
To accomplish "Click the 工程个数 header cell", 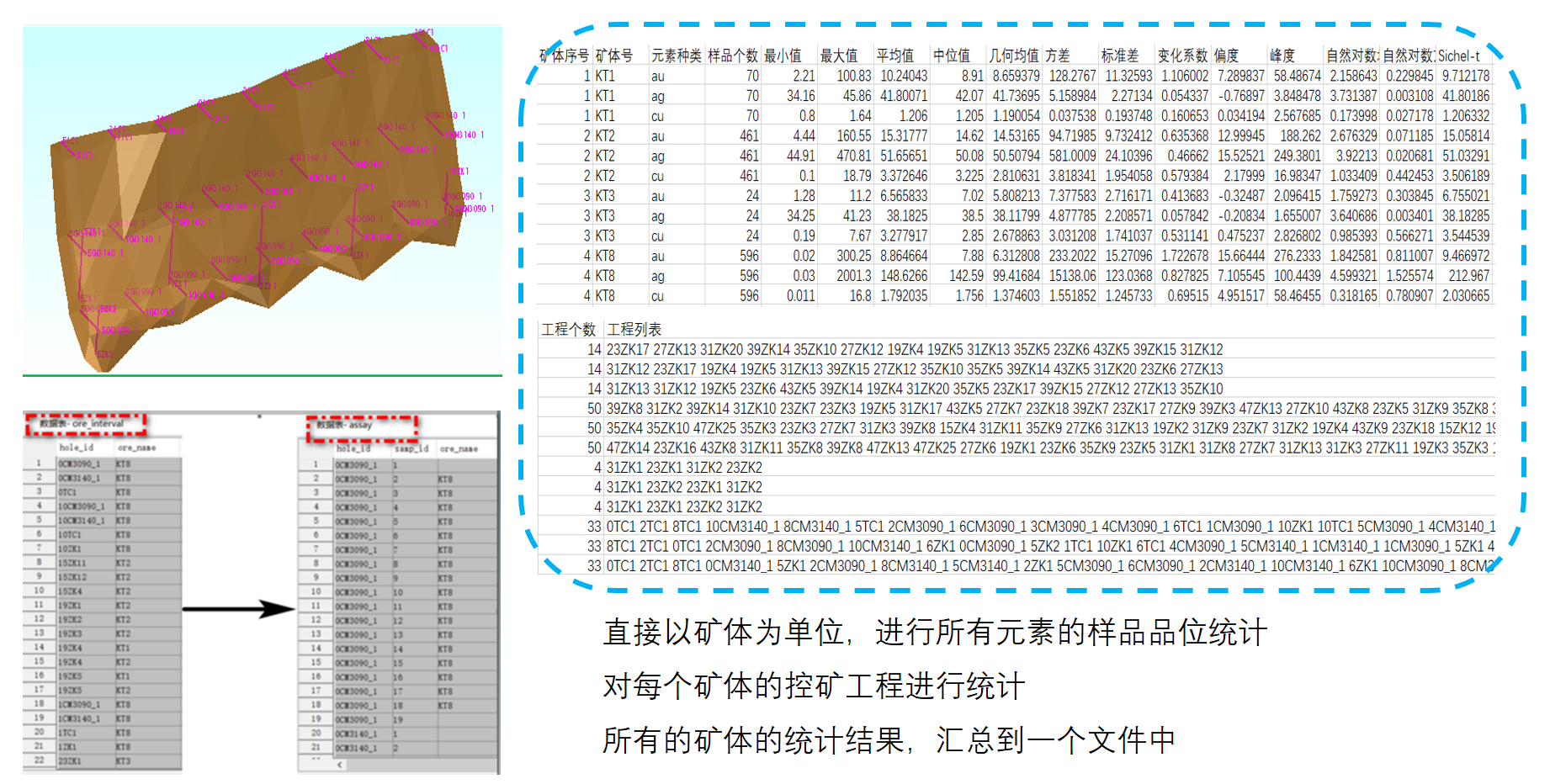I will [569, 329].
